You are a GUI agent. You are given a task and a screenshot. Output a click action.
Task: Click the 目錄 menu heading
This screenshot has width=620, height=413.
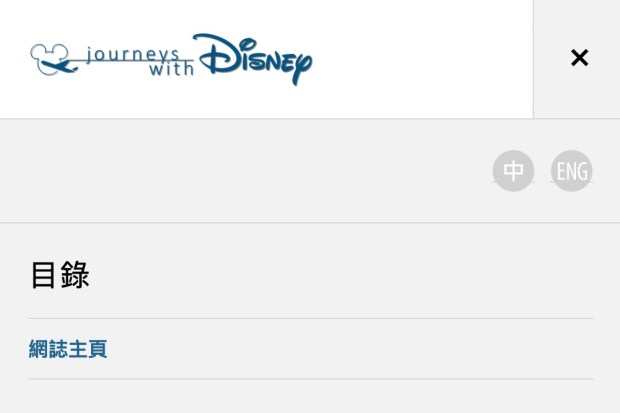pos(60,275)
